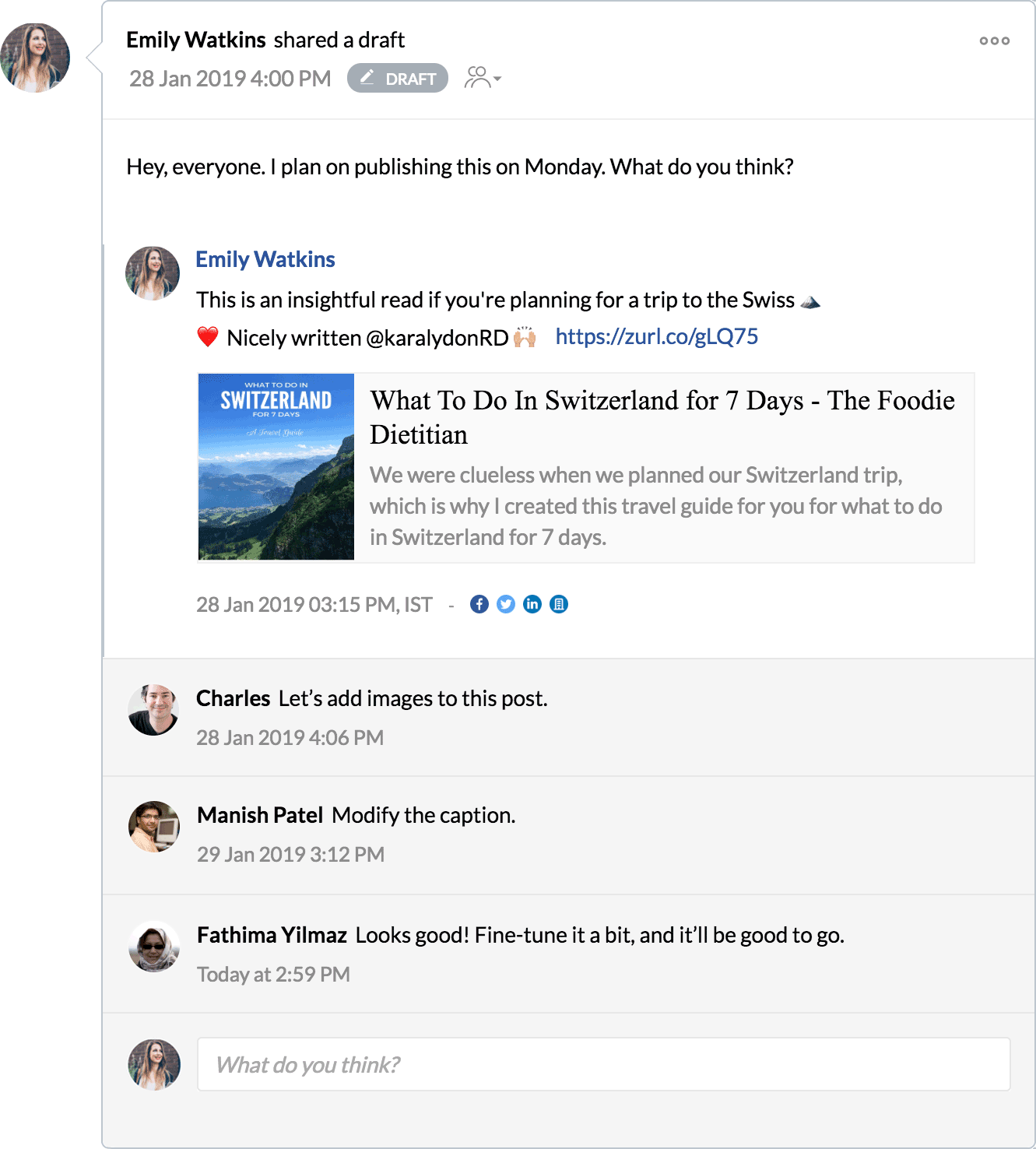Viewport: 1036px width, 1149px height.
Task: Click the Switzerland travel guide thumbnail
Action: (276, 467)
